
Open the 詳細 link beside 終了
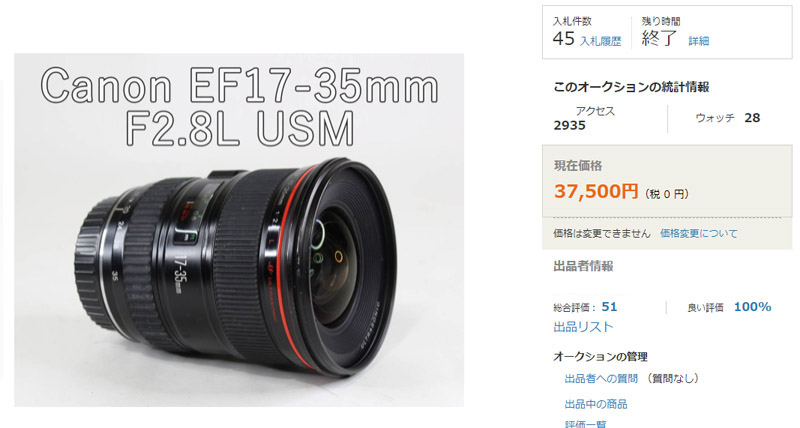coord(698,41)
